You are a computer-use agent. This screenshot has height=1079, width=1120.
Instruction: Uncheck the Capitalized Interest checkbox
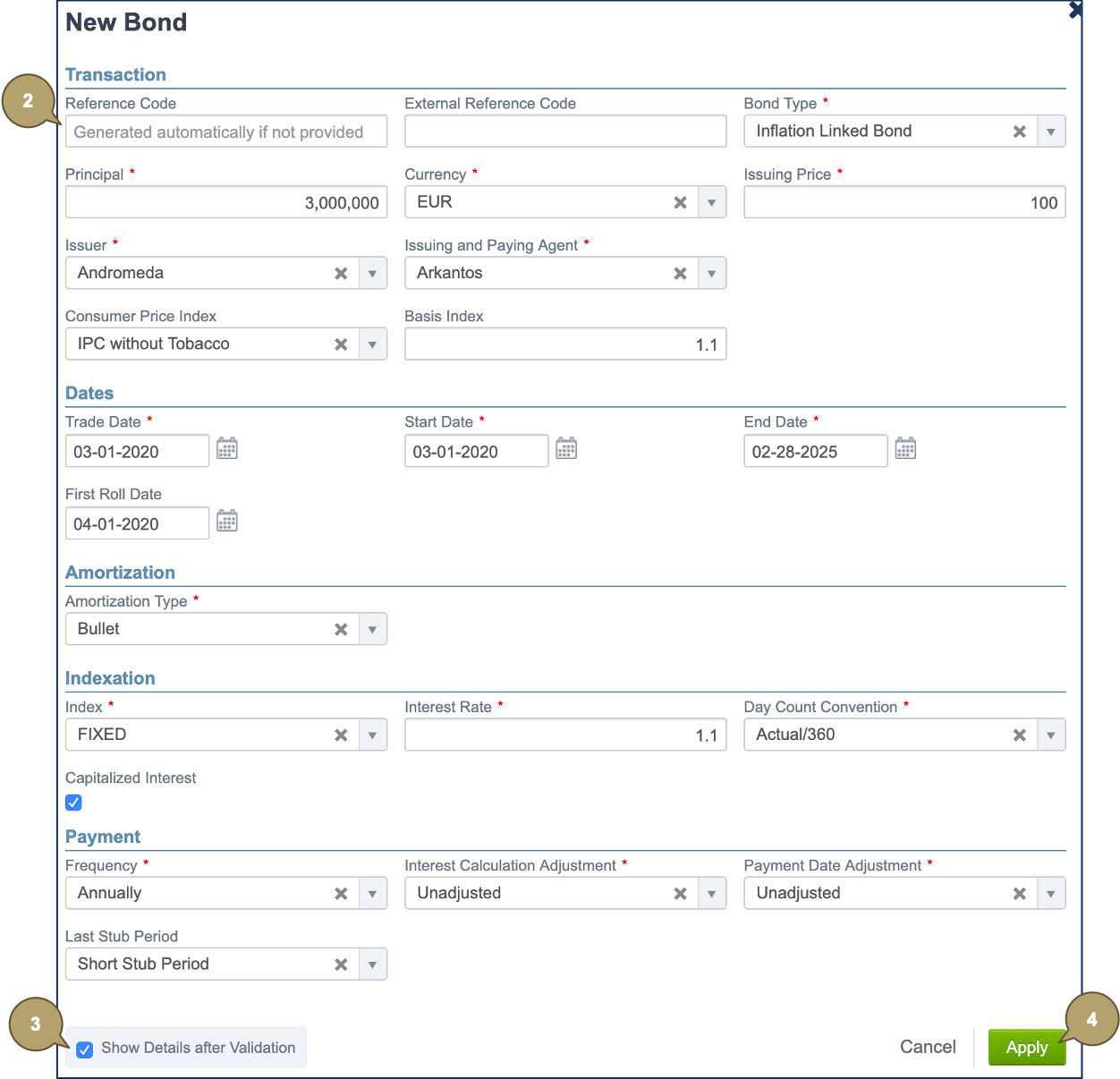[74, 803]
